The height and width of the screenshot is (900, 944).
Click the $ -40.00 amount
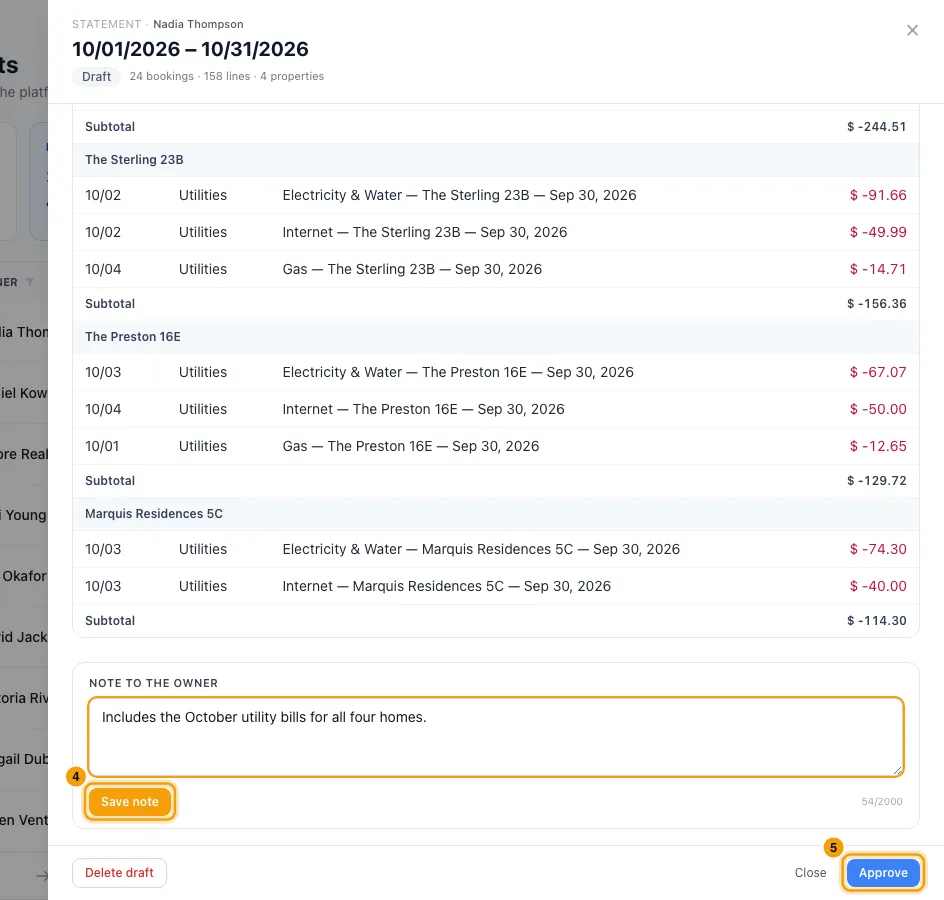point(878,586)
